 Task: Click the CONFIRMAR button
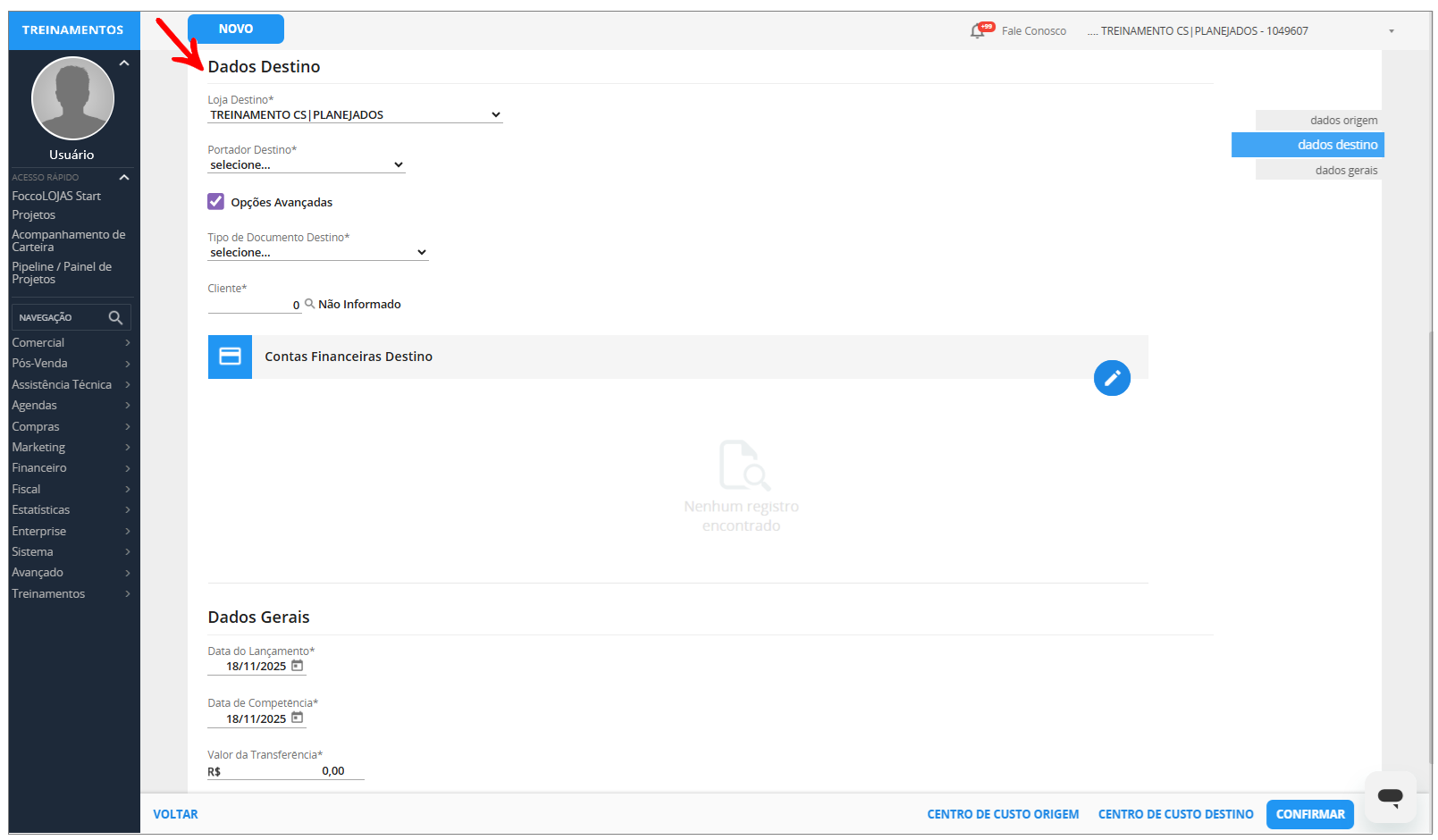click(1310, 814)
